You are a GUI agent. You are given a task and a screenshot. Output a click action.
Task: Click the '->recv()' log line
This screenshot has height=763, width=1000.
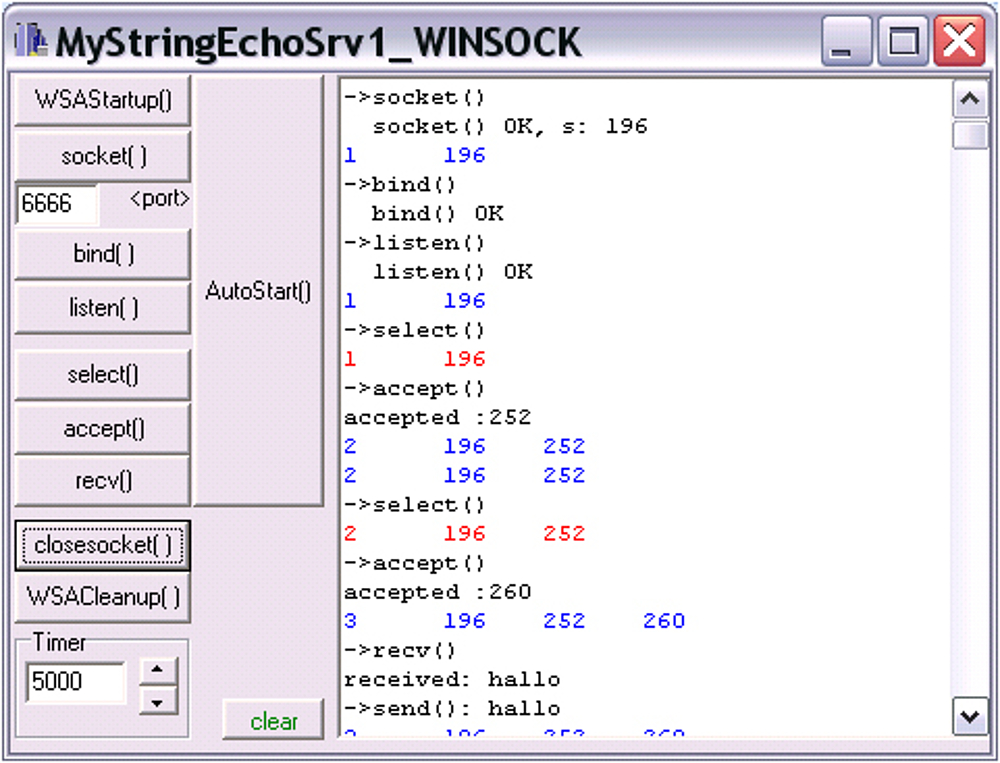coord(401,650)
